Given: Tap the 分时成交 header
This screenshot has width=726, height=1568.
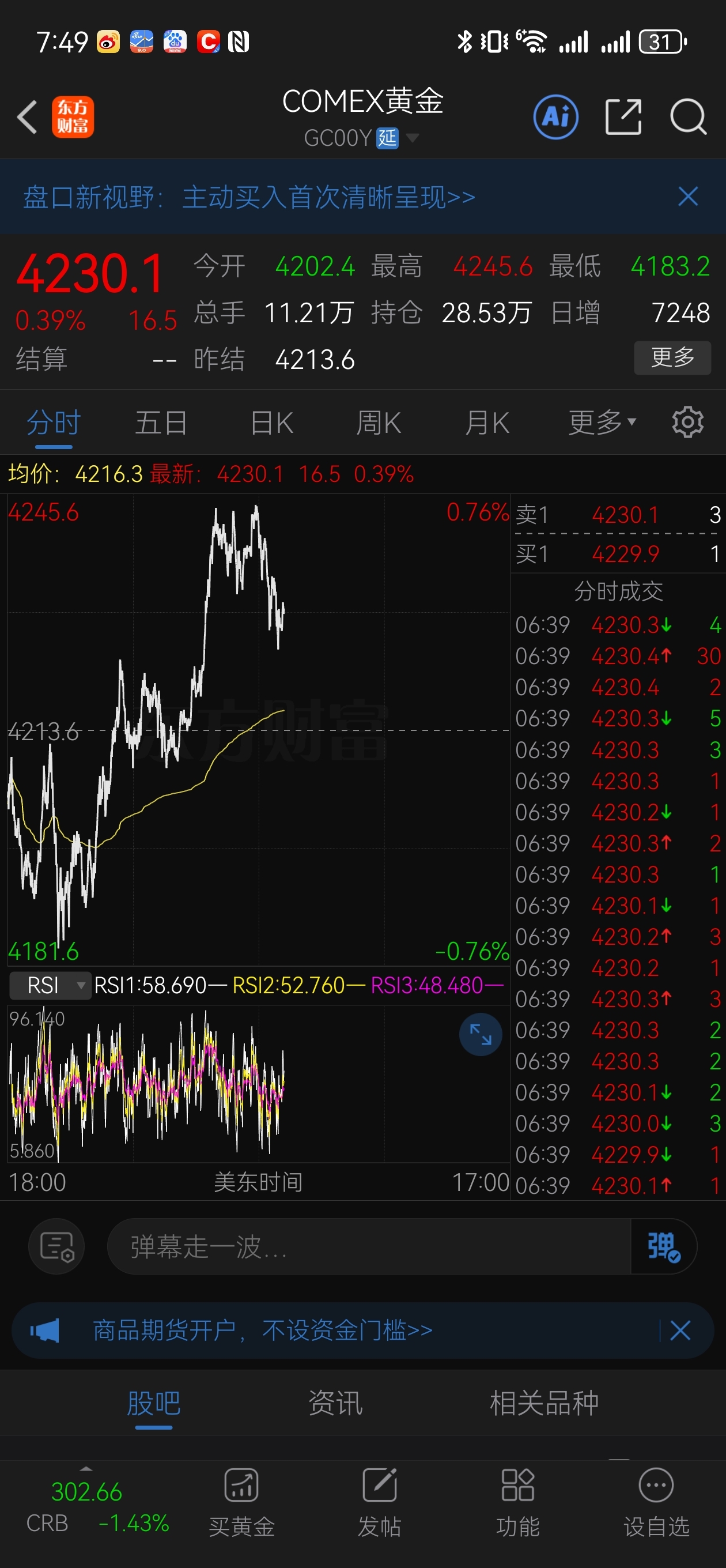Looking at the screenshot, I should coord(618,590).
